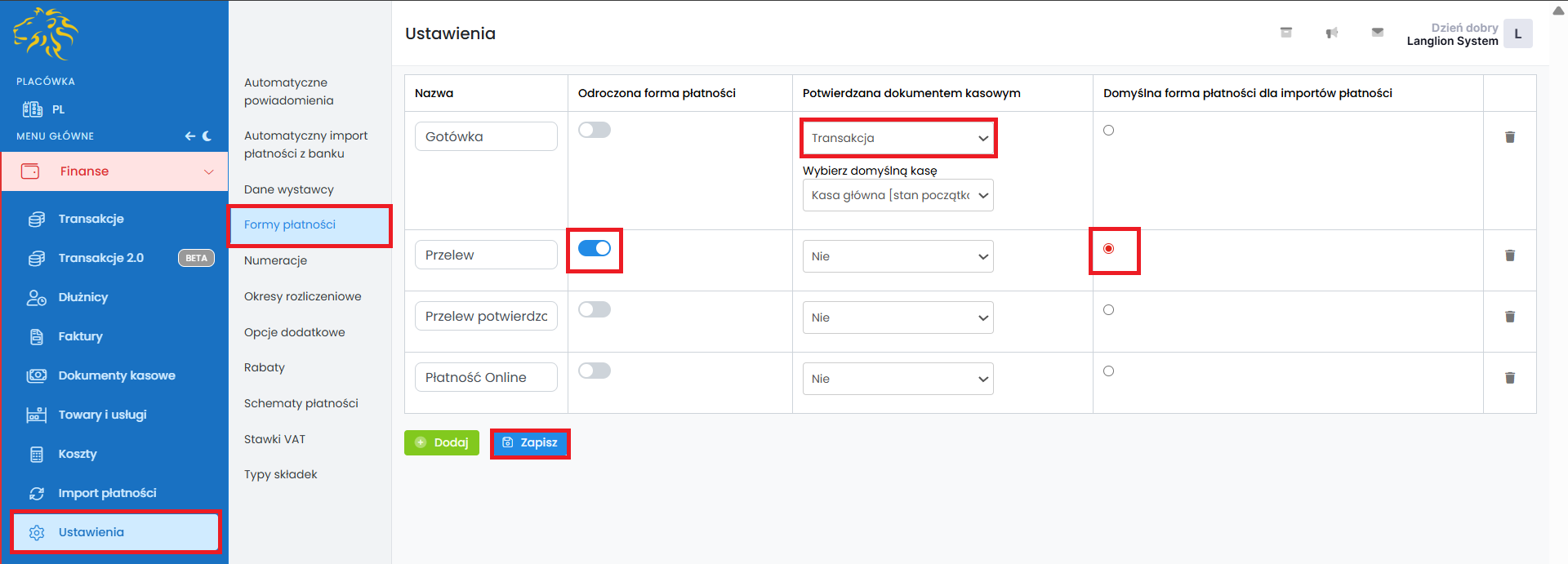Open the Kasa główna default register dropdown

pos(898,195)
